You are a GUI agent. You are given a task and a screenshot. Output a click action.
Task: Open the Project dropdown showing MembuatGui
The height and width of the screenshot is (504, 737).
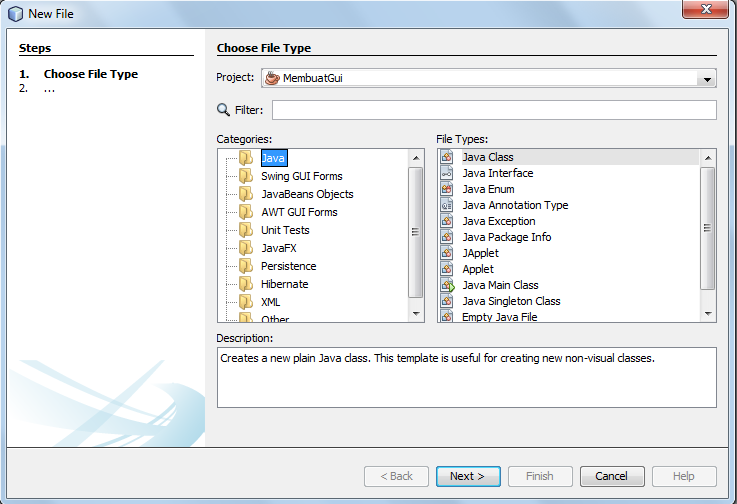(489, 78)
